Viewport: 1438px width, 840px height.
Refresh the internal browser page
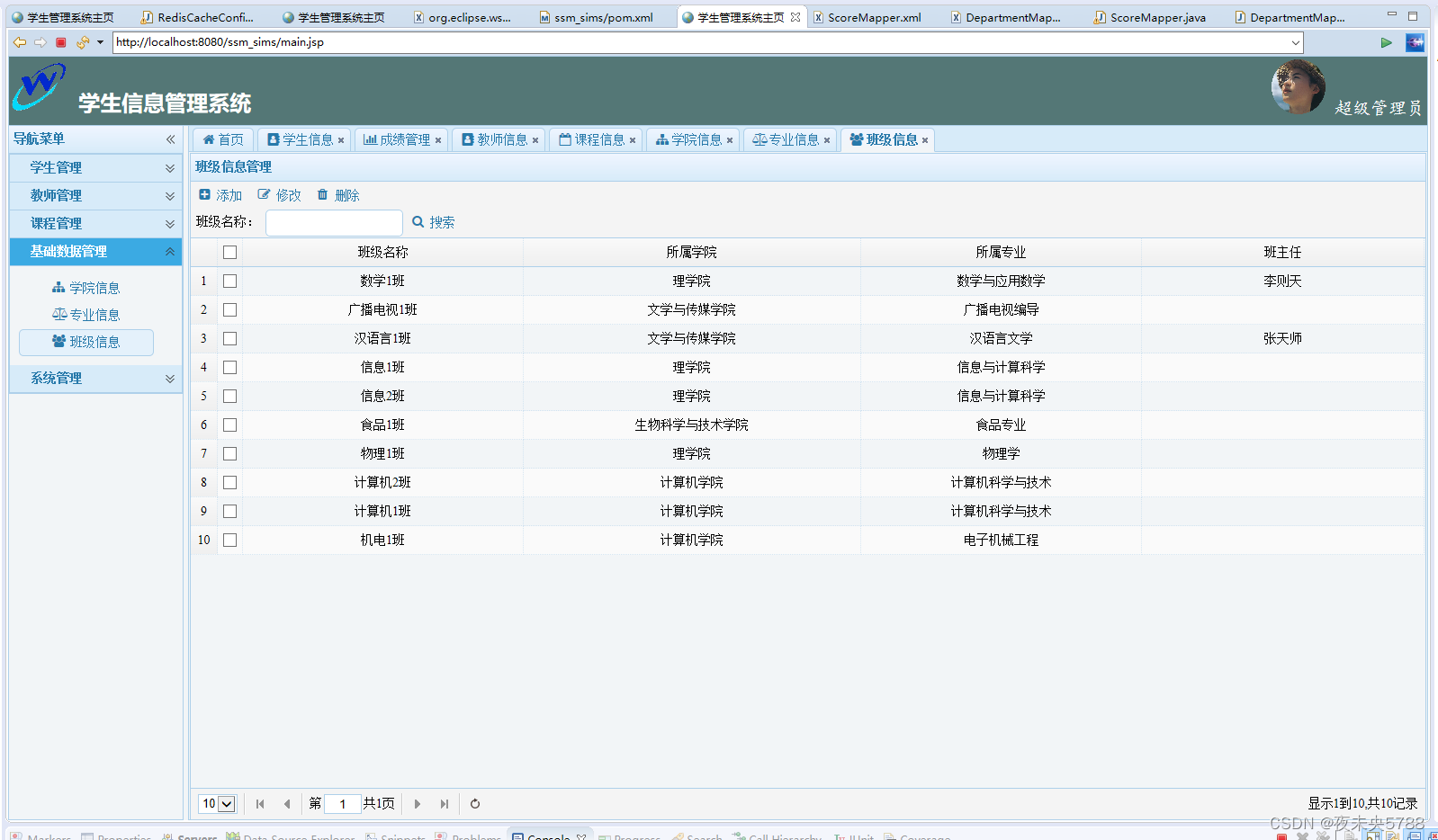click(x=83, y=42)
